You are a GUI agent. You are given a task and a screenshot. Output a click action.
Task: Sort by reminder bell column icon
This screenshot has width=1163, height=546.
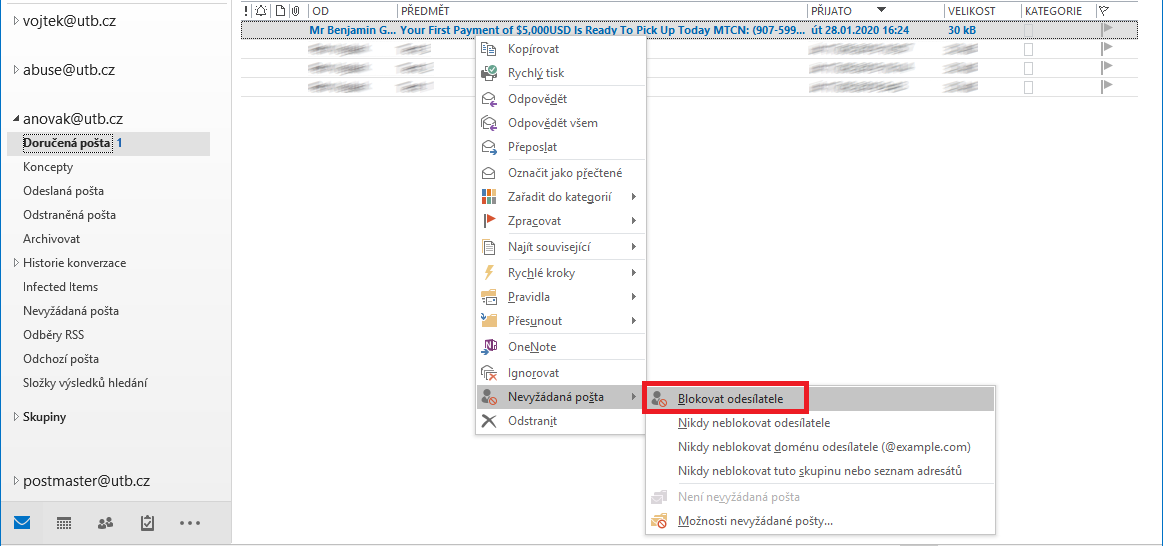click(x=261, y=10)
